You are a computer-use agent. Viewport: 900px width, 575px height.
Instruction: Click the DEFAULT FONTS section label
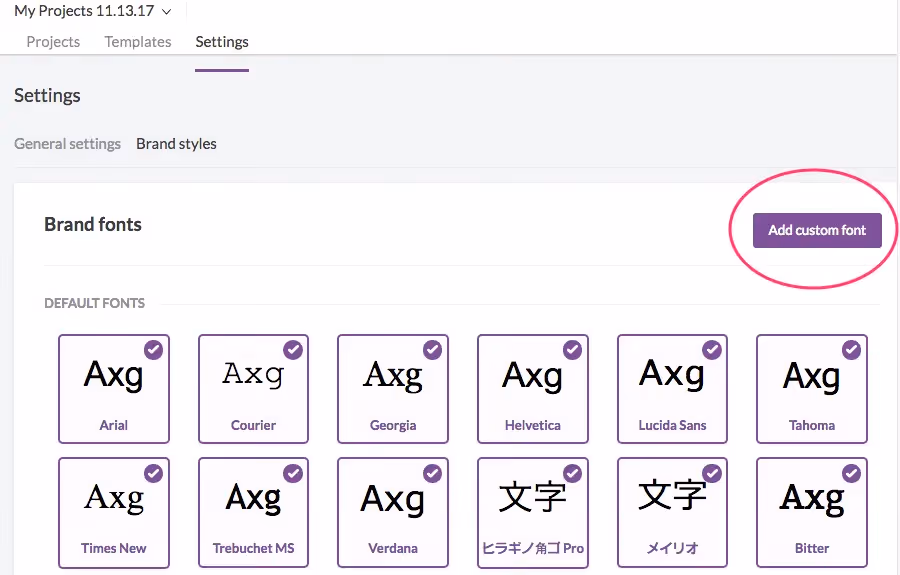coord(95,303)
